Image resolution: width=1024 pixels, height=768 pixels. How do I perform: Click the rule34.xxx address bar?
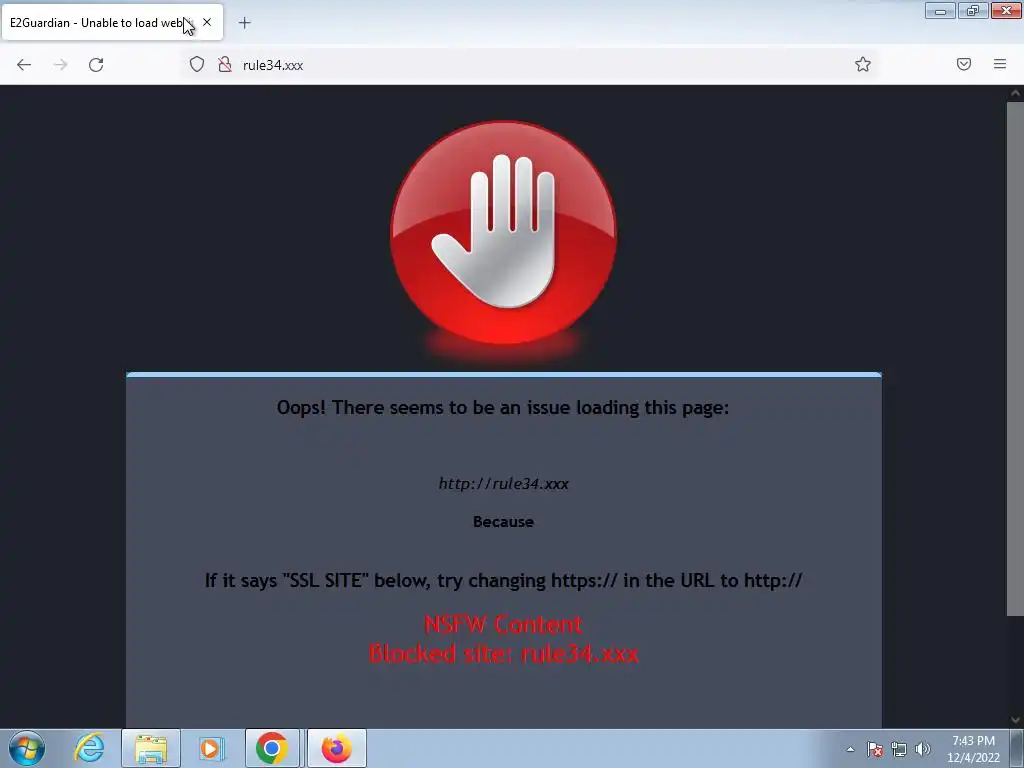(532, 65)
